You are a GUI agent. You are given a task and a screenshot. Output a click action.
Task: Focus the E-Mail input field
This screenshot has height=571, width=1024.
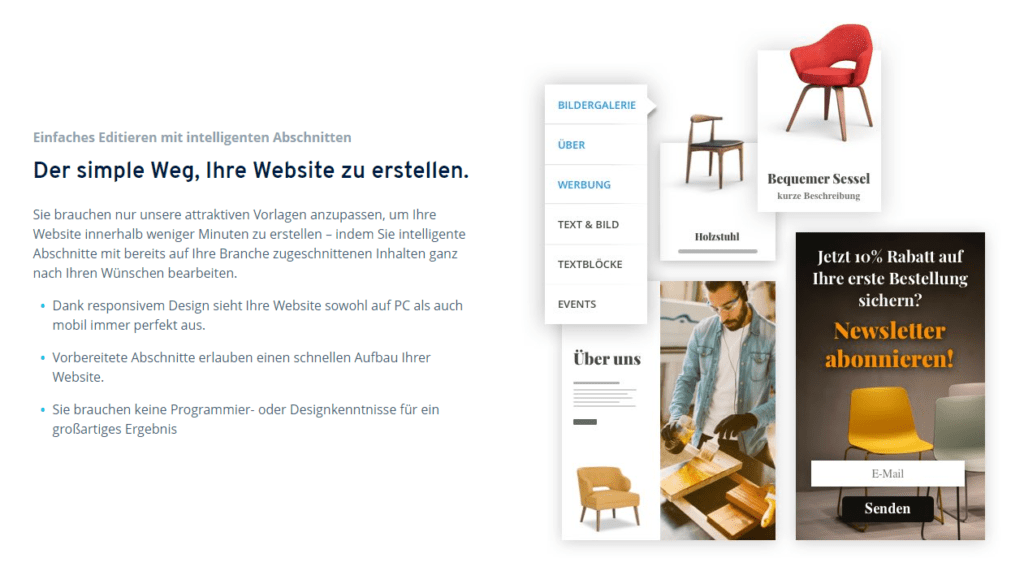pos(888,474)
